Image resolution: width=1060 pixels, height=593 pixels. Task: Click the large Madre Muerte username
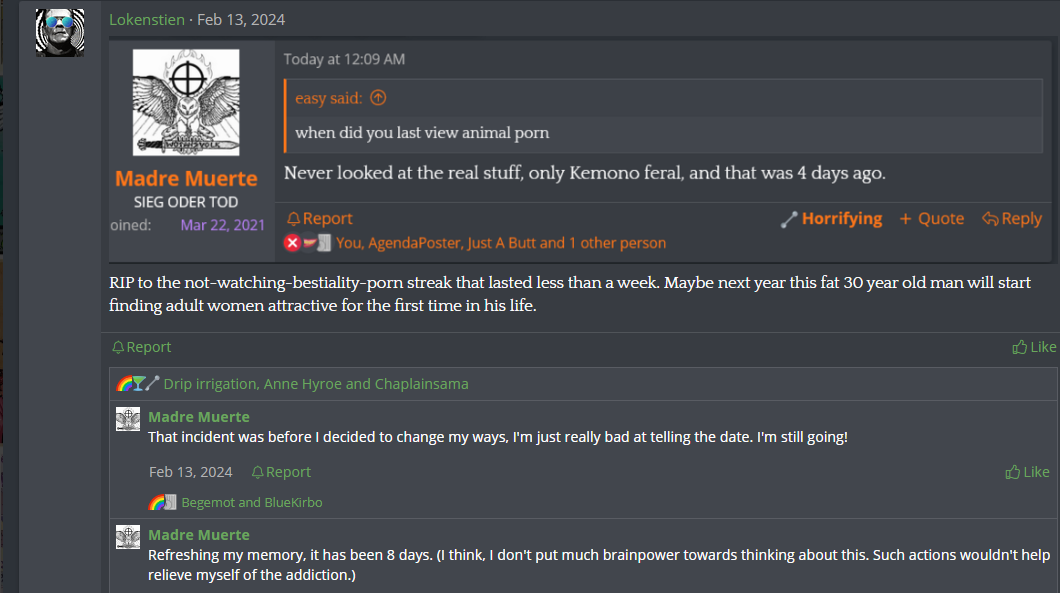point(186,179)
